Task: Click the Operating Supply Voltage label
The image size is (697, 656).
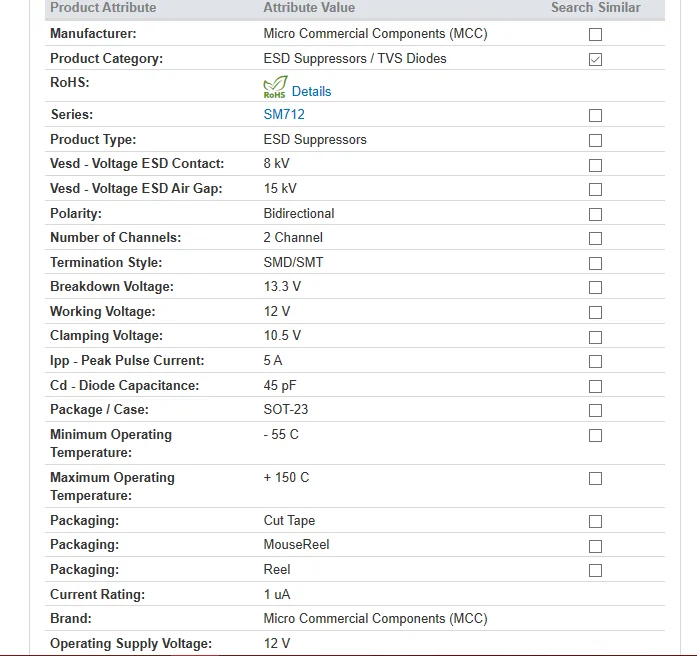Action: [131, 643]
